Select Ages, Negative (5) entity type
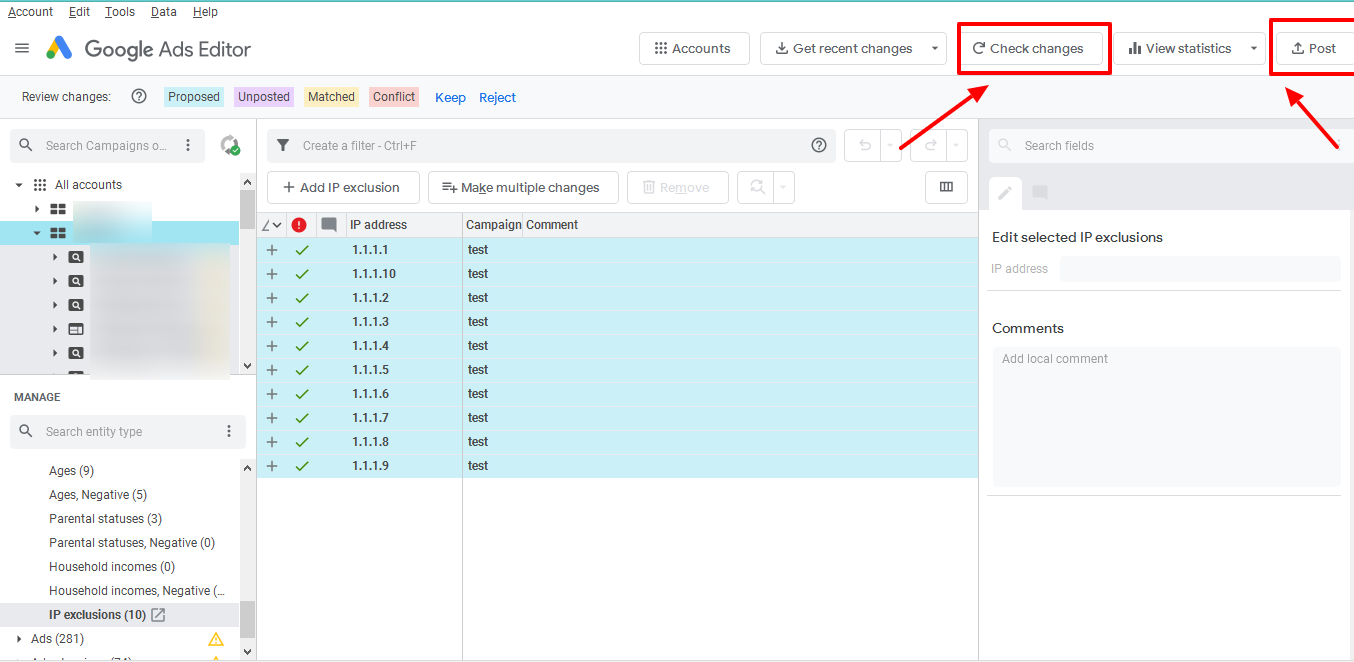 (98, 495)
